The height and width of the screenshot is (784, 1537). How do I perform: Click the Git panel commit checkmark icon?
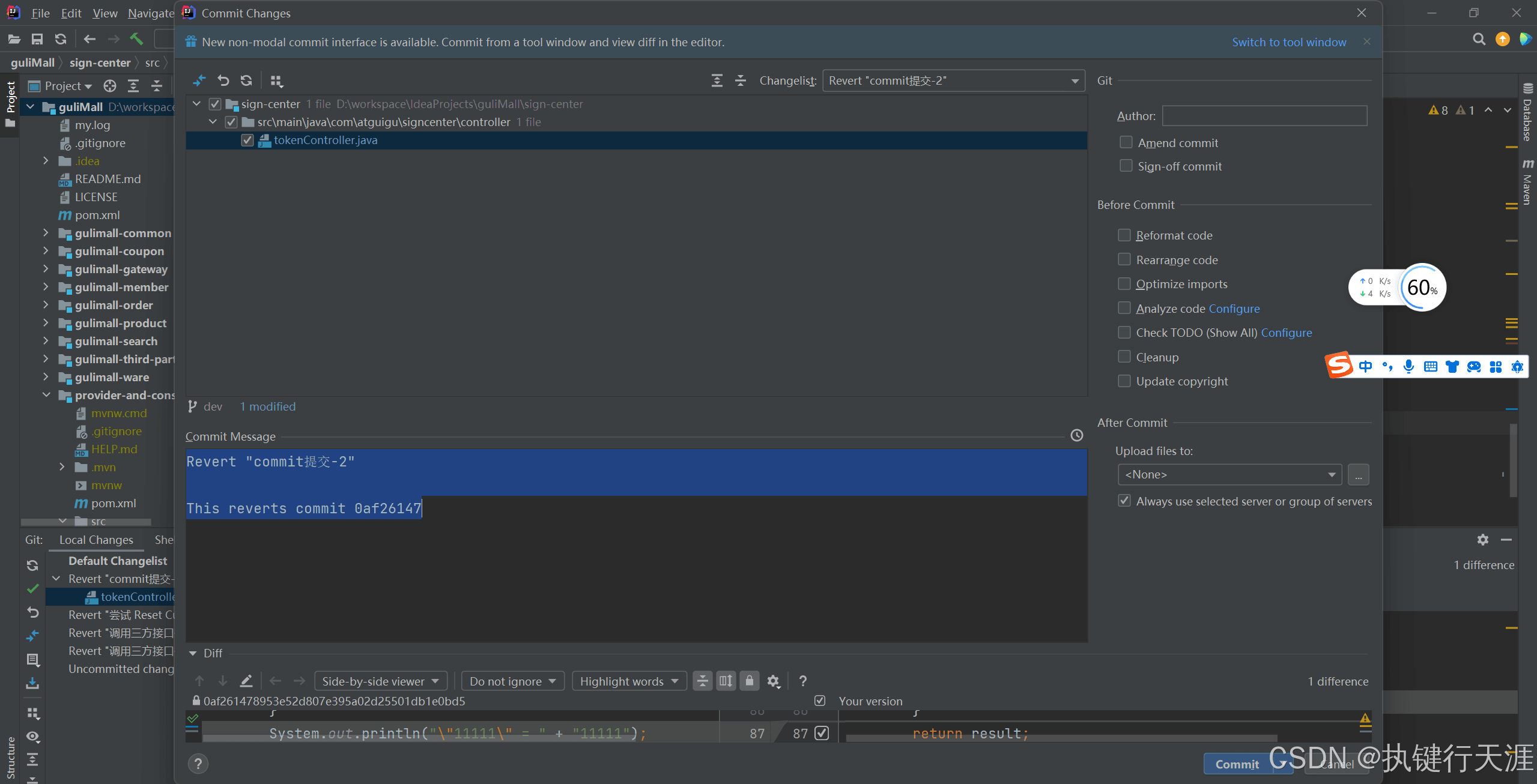pos(33,589)
